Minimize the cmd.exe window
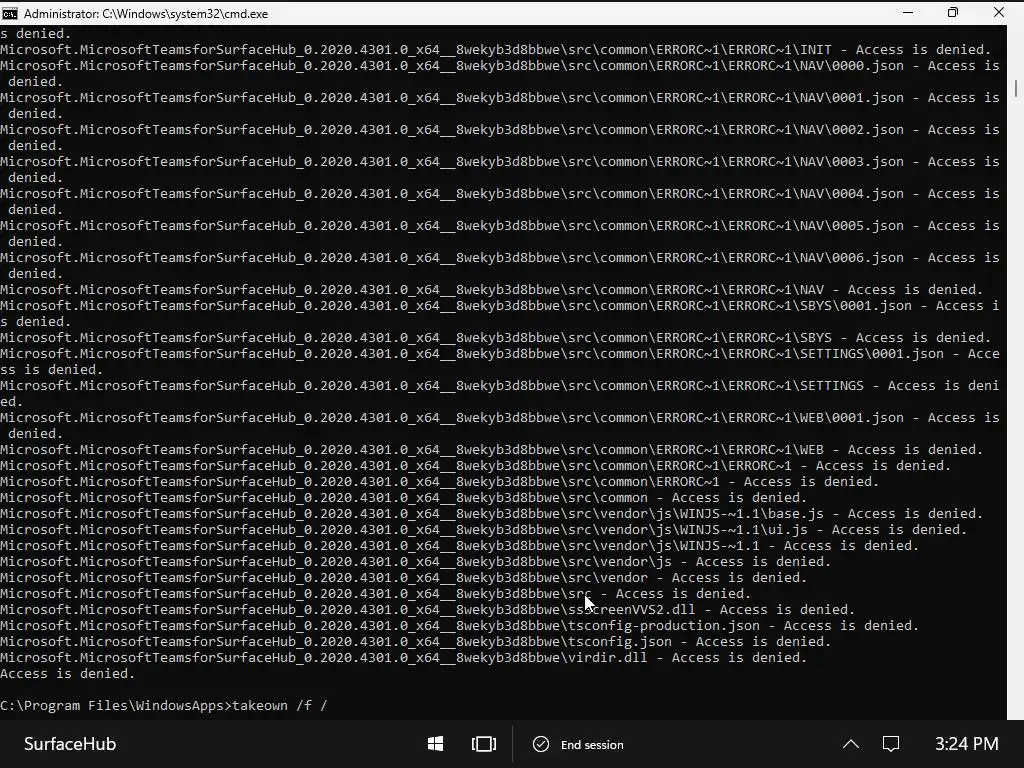This screenshot has width=1024, height=768. coord(908,12)
